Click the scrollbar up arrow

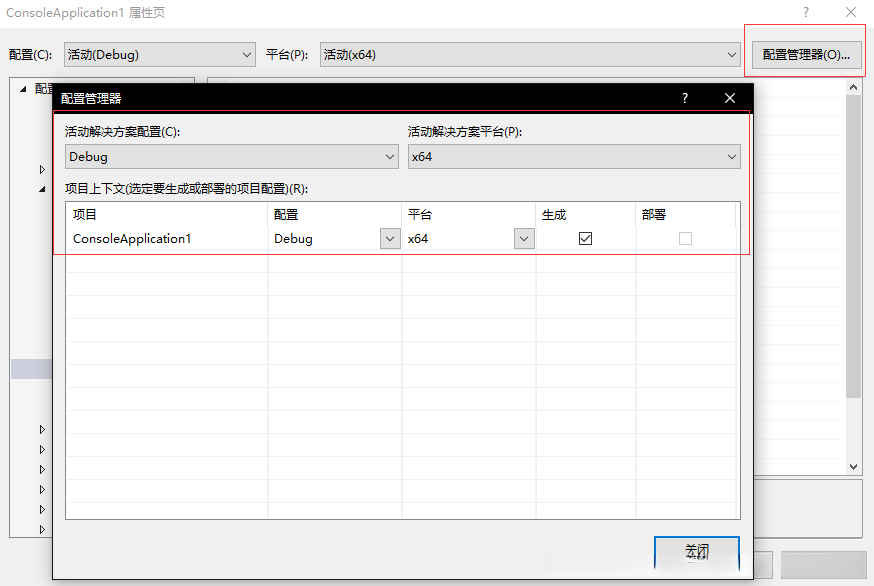pyautogui.click(x=853, y=86)
